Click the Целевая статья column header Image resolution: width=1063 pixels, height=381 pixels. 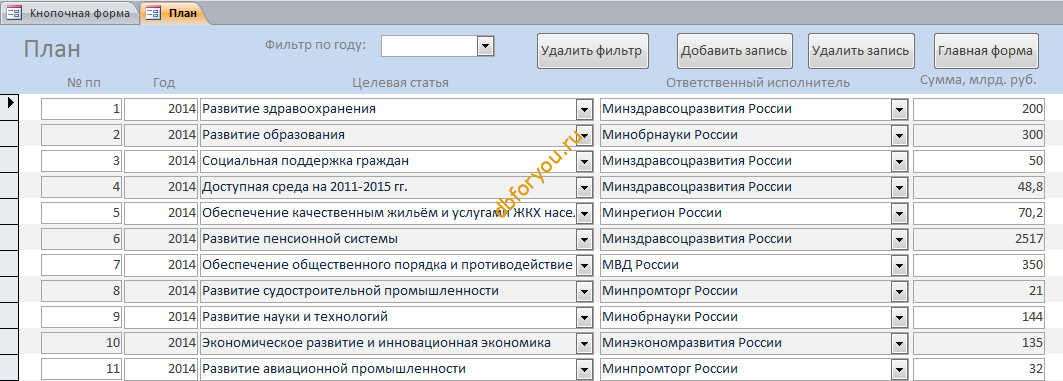[401, 83]
